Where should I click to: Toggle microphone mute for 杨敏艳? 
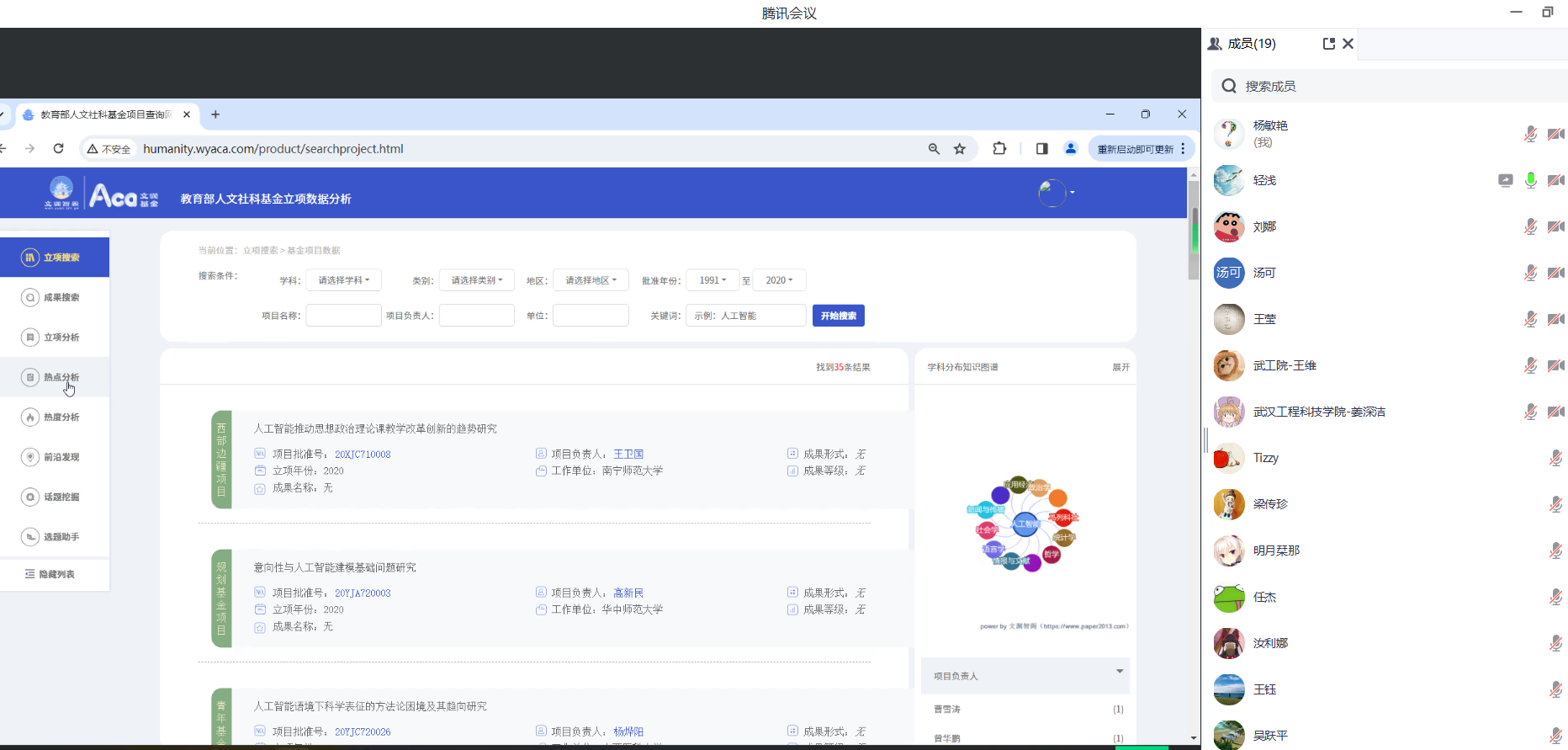[x=1531, y=134]
